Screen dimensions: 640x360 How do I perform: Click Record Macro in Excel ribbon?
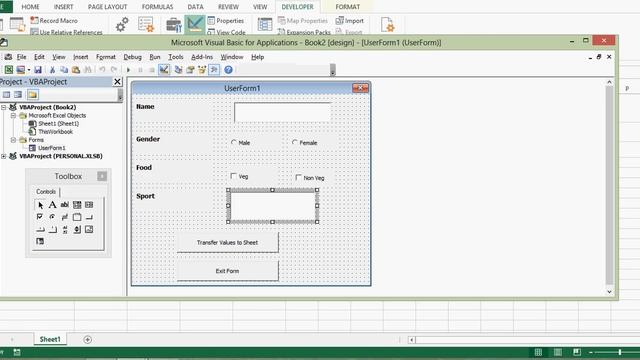54,20
